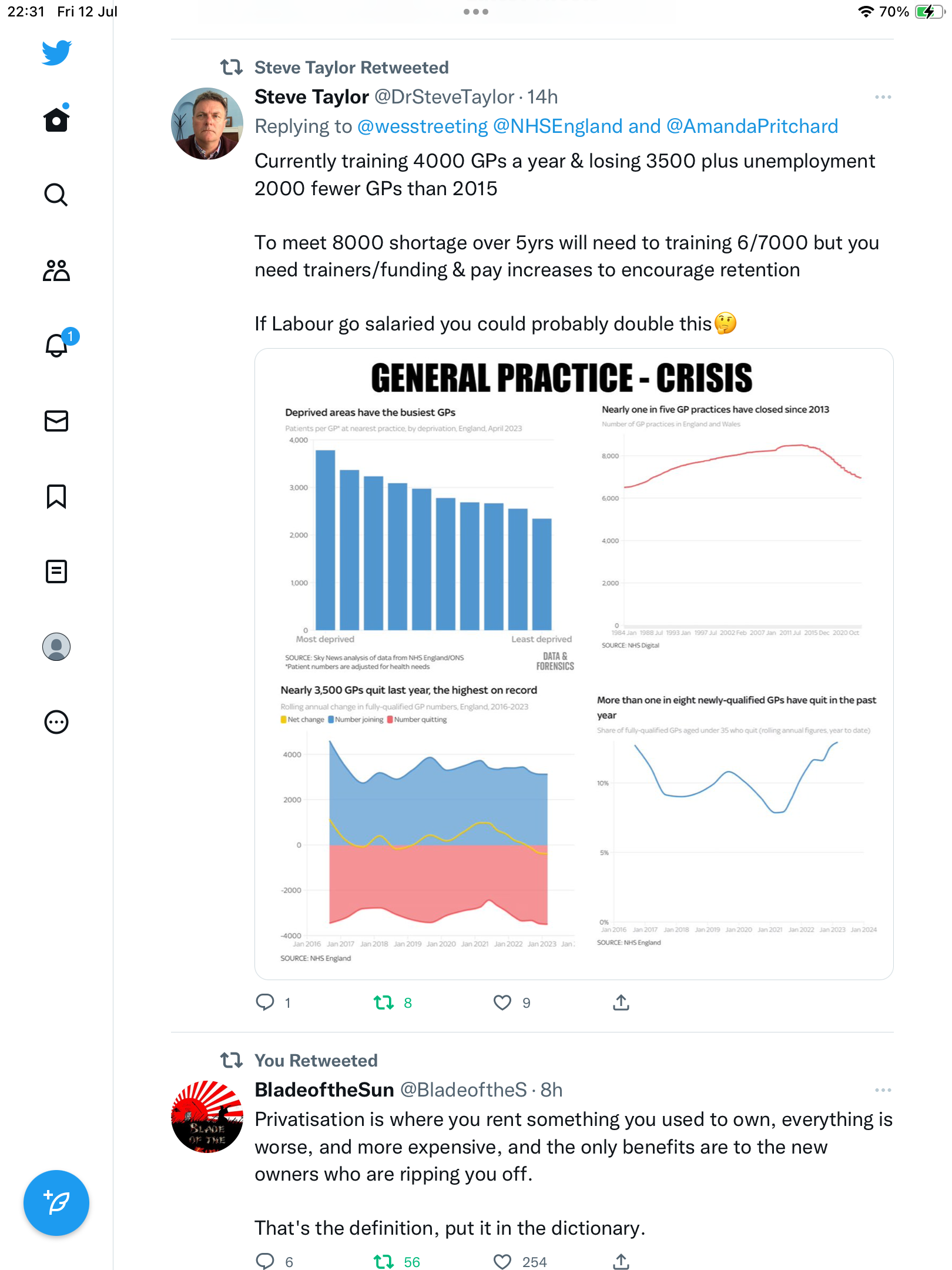
Task: Open the Twitter bird logo
Action: pos(56,53)
